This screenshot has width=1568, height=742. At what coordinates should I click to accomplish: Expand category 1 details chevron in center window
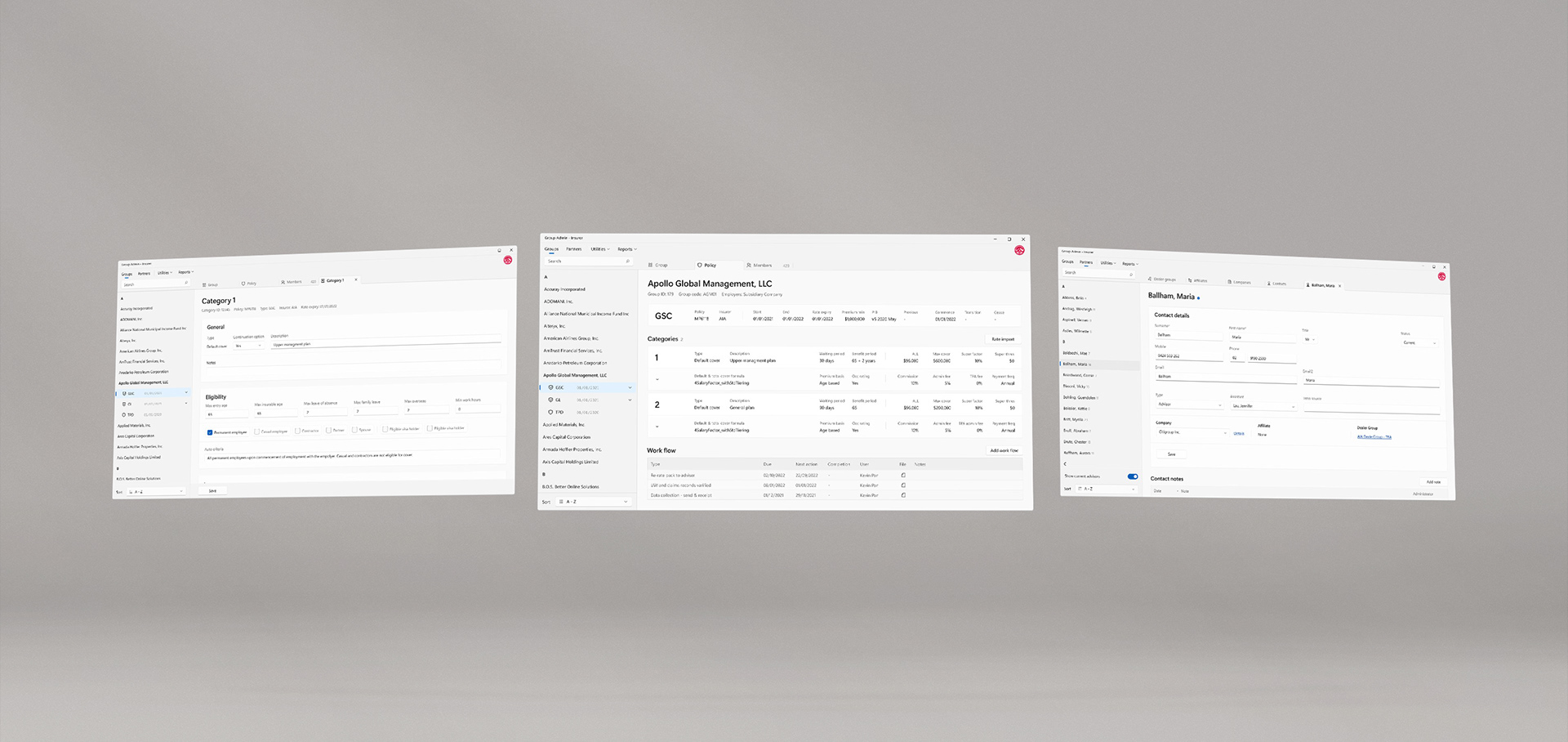[657, 379]
